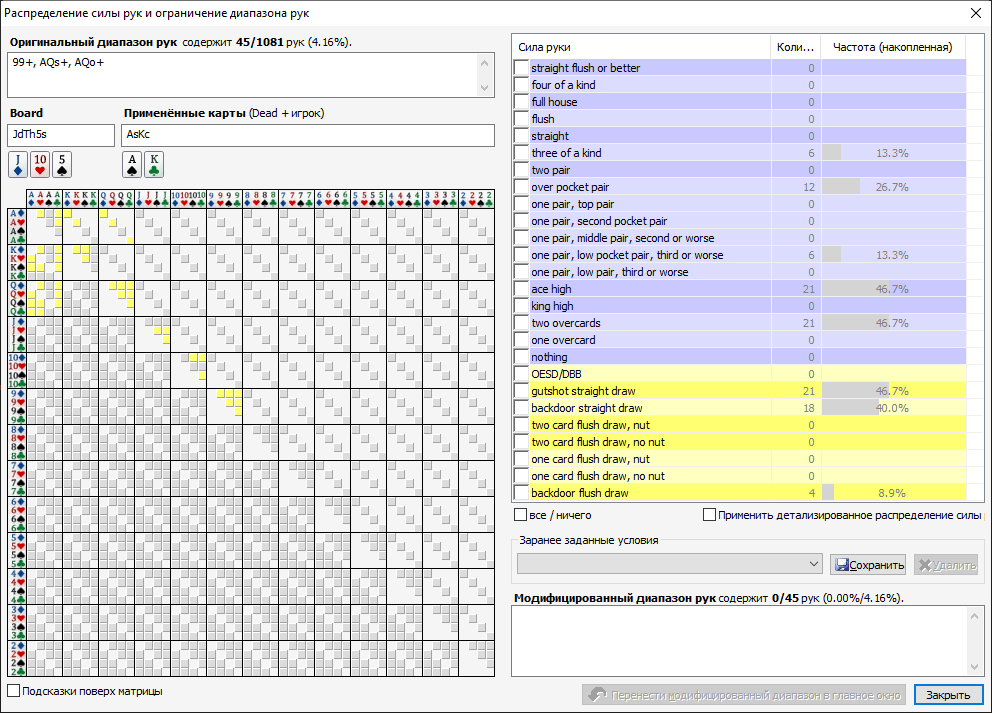Open the predefined conditions dropdown
Screen dimensions: 992x713
(669, 565)
